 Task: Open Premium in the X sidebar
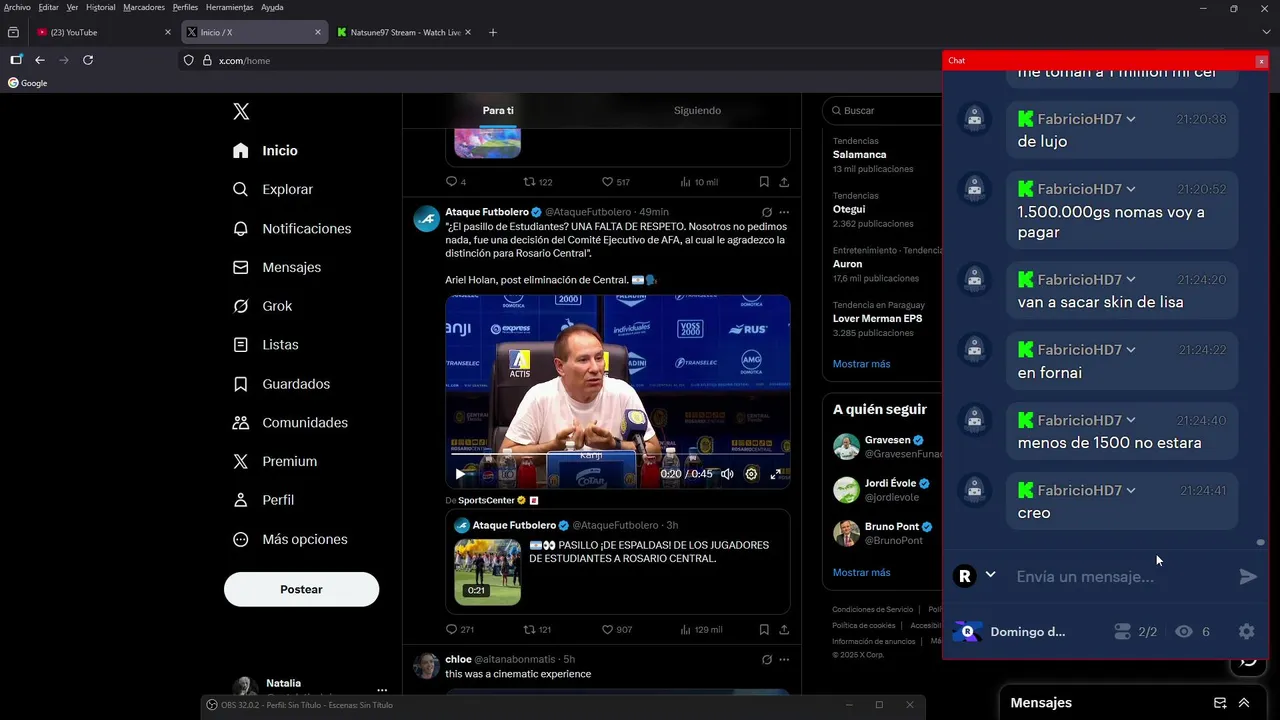pyautogui.click(x=274, y=461)
